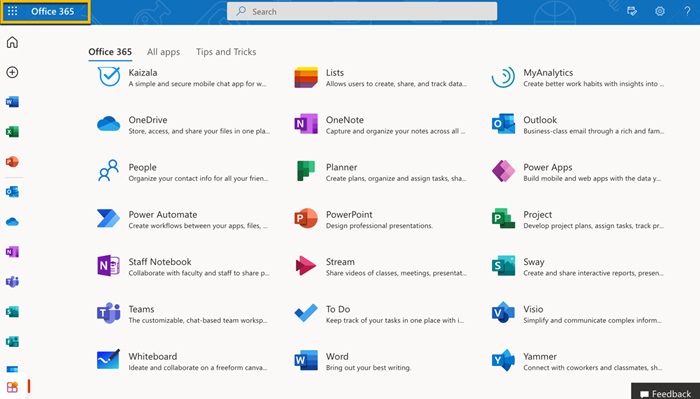Click 'Develop project plans' Project description

coord(593,226)
